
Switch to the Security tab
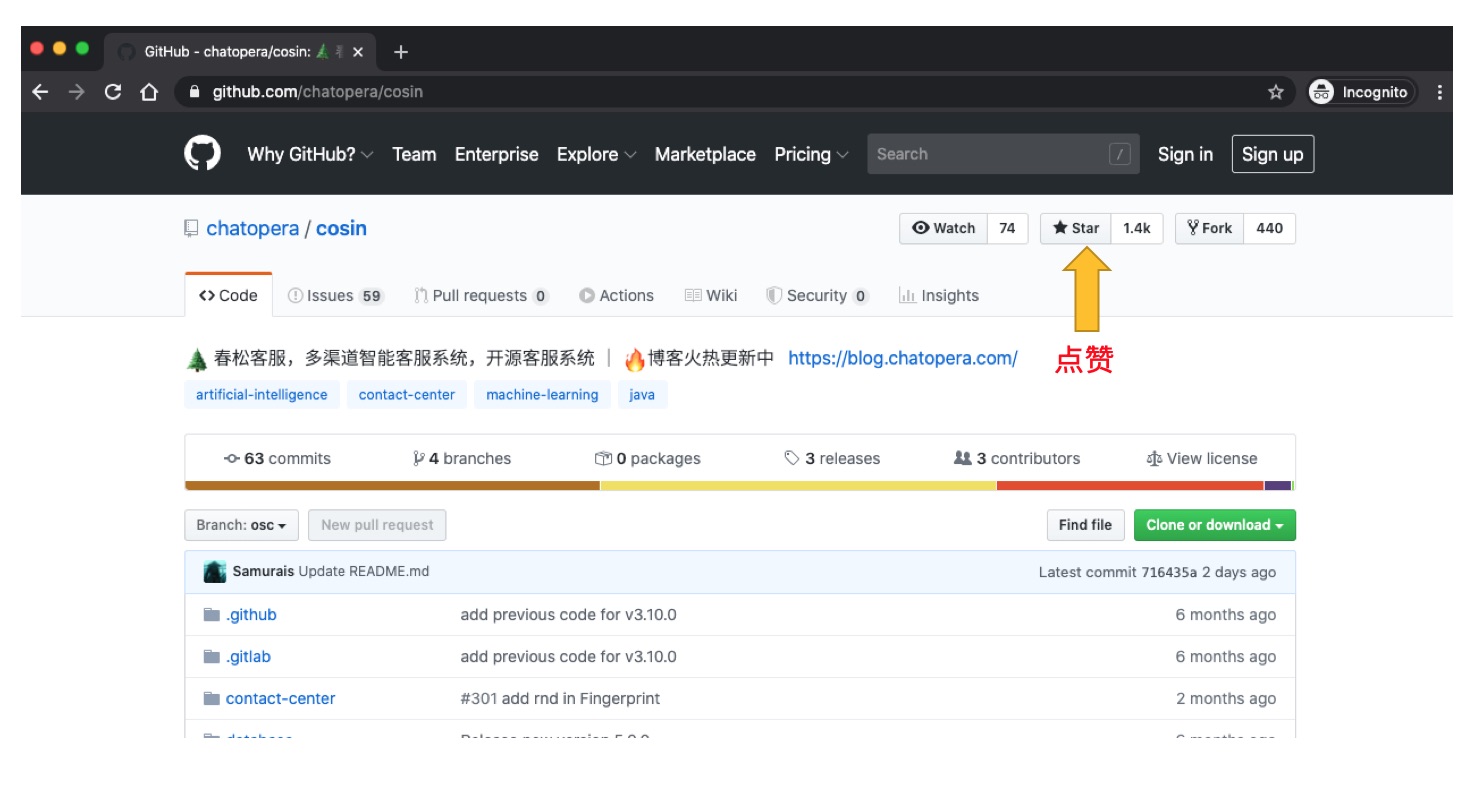[x=817, y=295]
